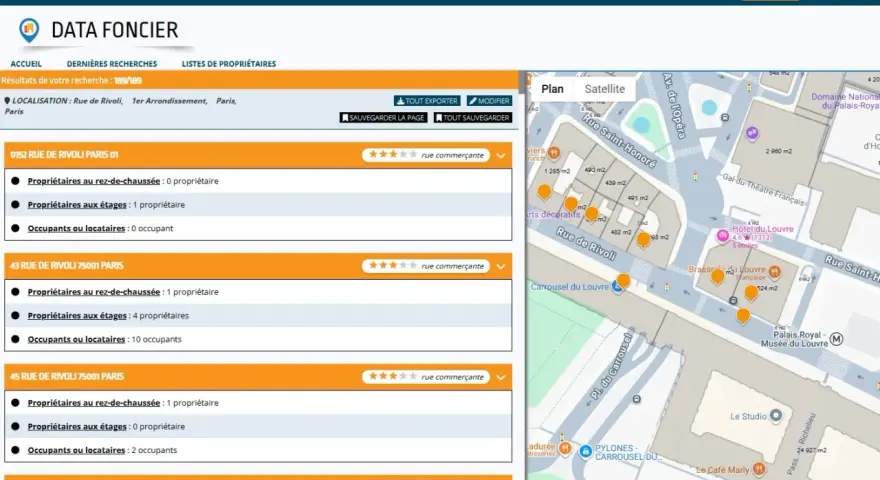
Task: Click the orange marker on Brasserie du Louvre
Action: pyautogui.click(x=717, y=276)
